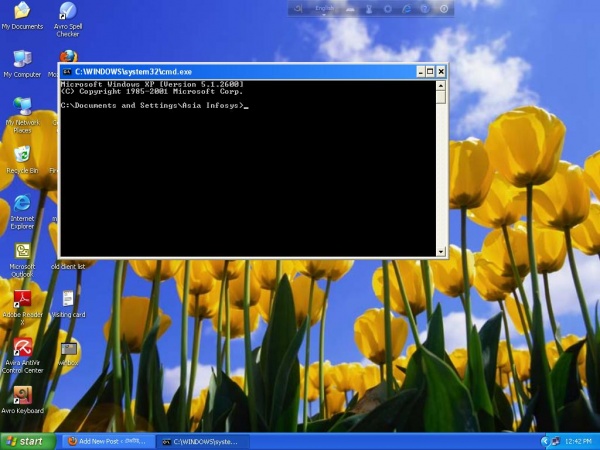Minimize the cmd.exe window

[421, 72]
